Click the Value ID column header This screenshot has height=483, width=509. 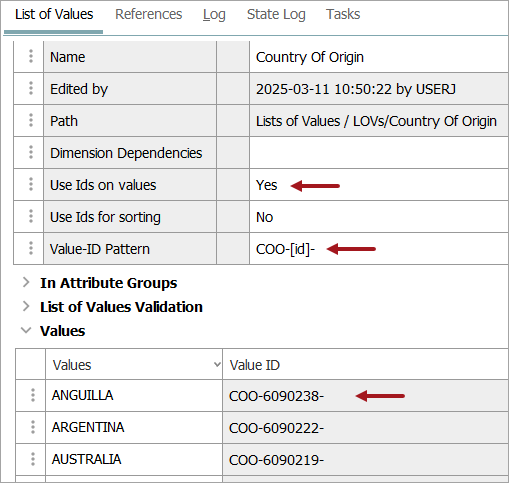(x=365, y=364)
